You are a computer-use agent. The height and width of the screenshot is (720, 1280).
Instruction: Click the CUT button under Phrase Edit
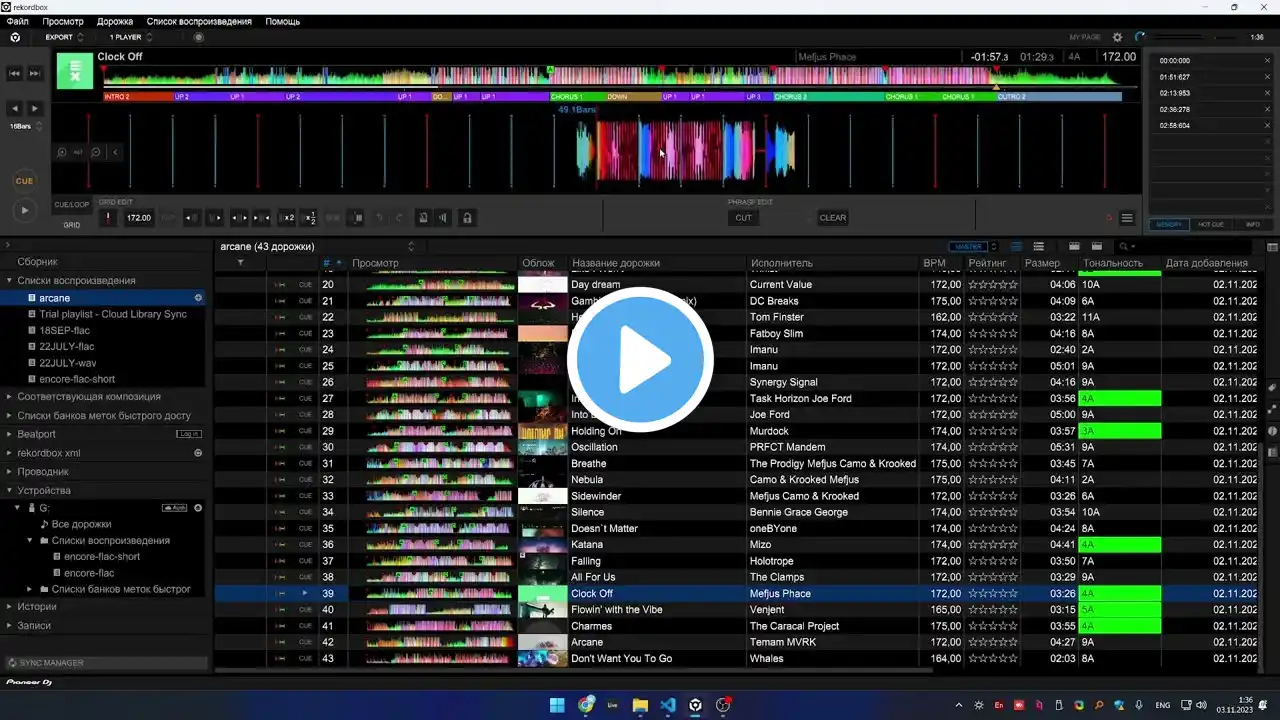[x=743, y=217]
